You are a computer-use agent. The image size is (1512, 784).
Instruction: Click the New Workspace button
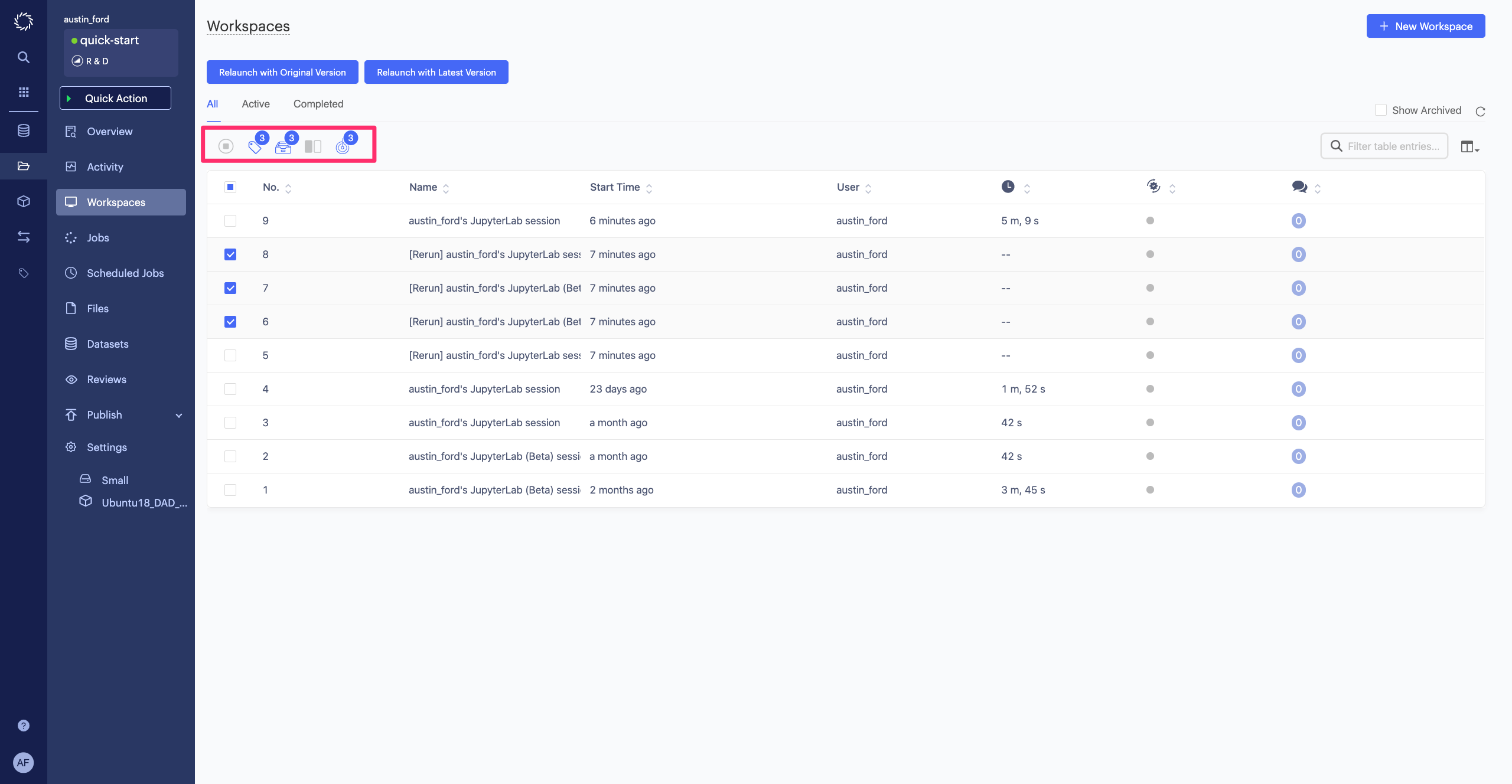pyautogui.click(x=1426, y=26)
